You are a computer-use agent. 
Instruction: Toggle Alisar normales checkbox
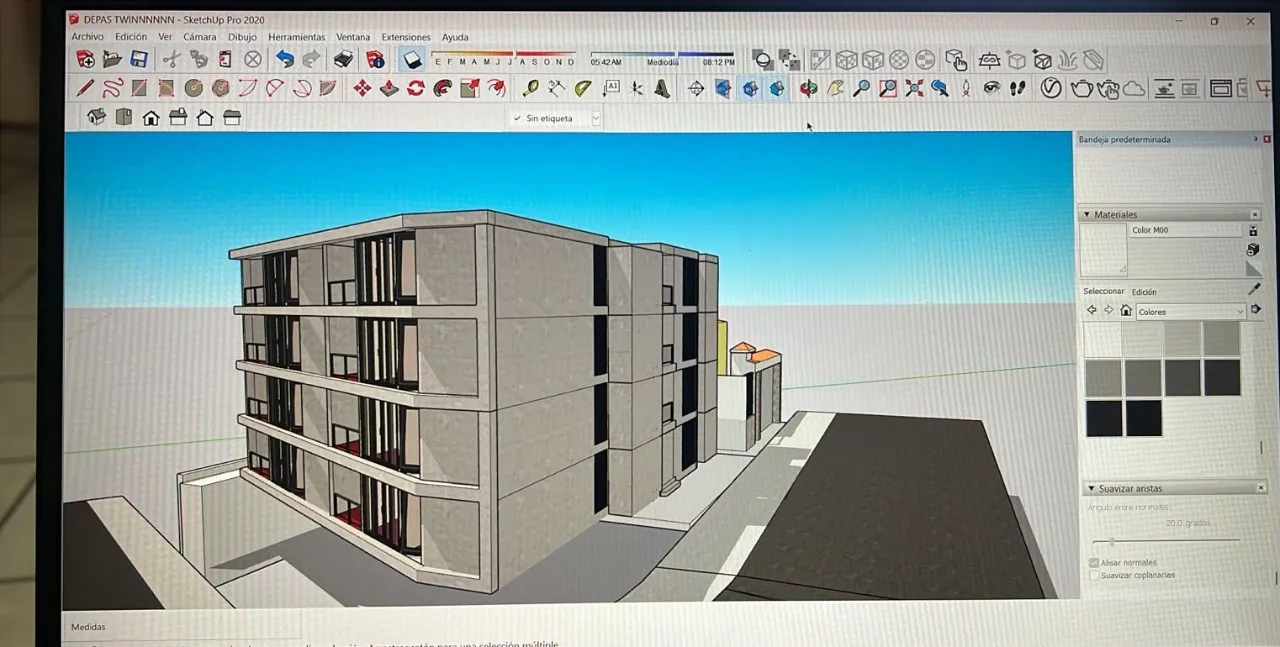point(1094,563)
